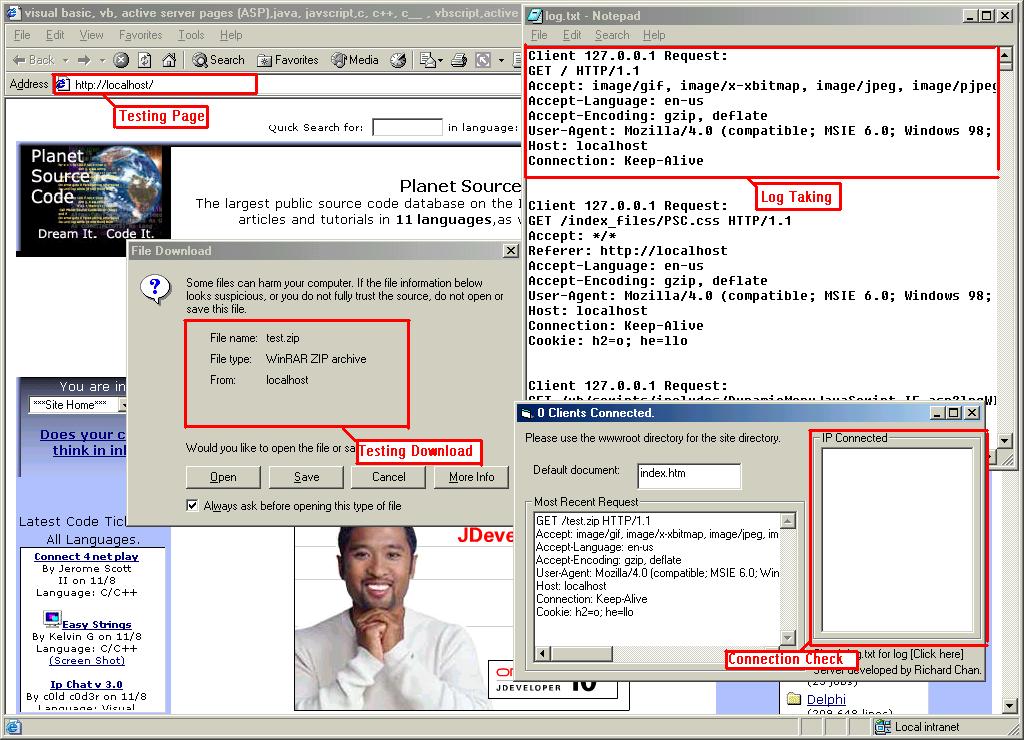Viewport: 1024px width, 740px height.
Task: Click the Delphi folder link
Action: (x=826, y=699)
